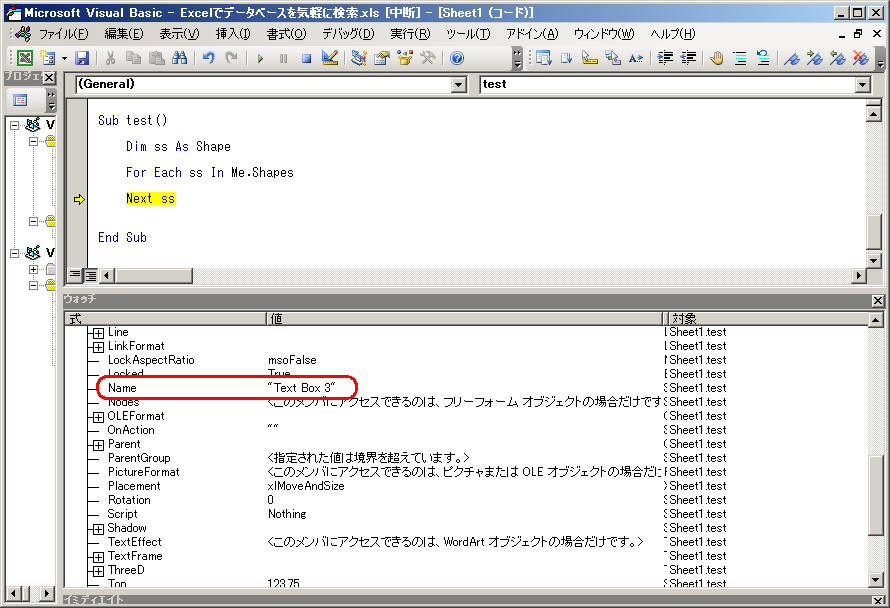
Task: Select the Name watch row
Action: click(122, 388)
